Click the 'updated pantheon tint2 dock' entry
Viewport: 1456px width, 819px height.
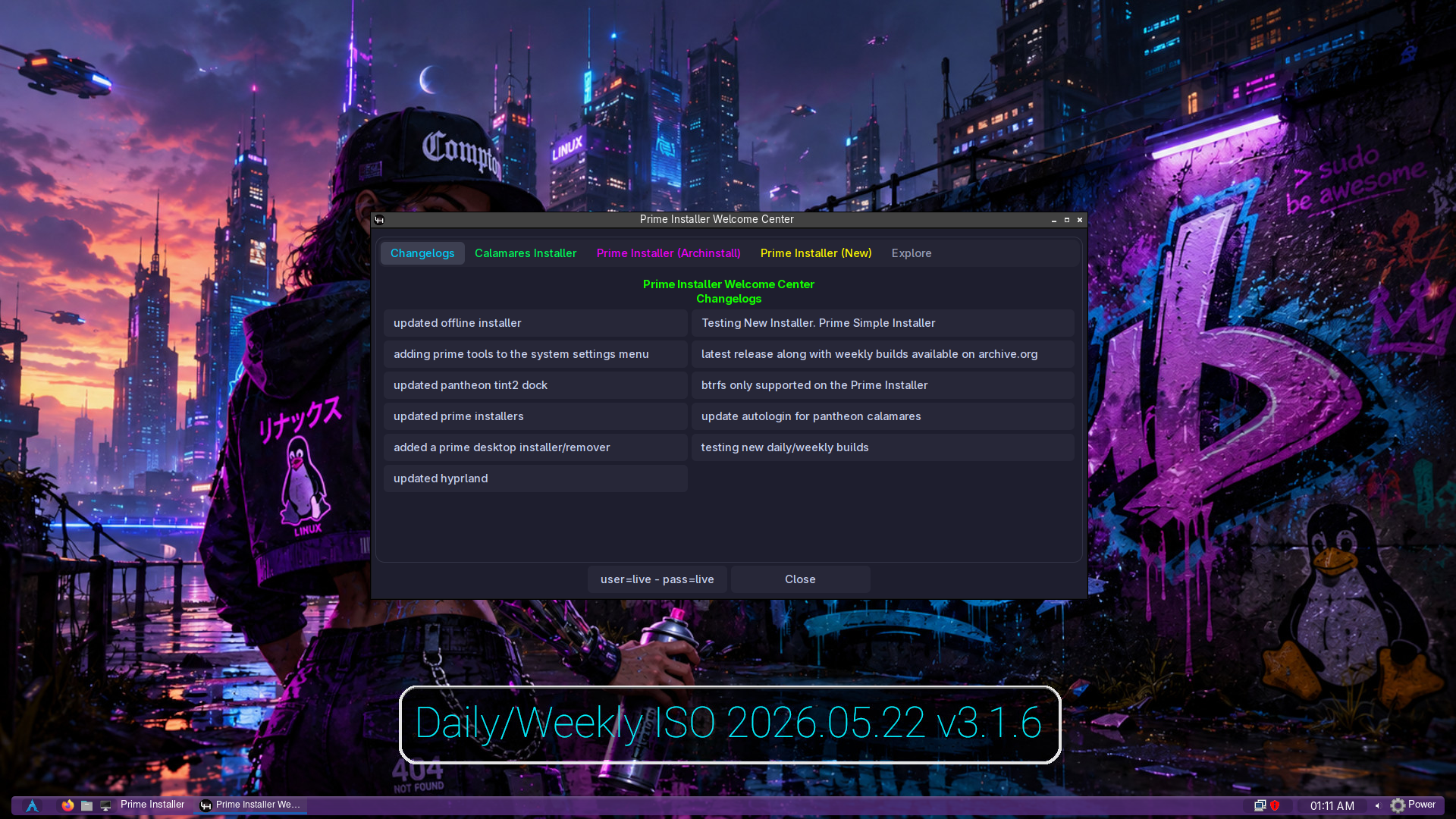pos(535,385)
